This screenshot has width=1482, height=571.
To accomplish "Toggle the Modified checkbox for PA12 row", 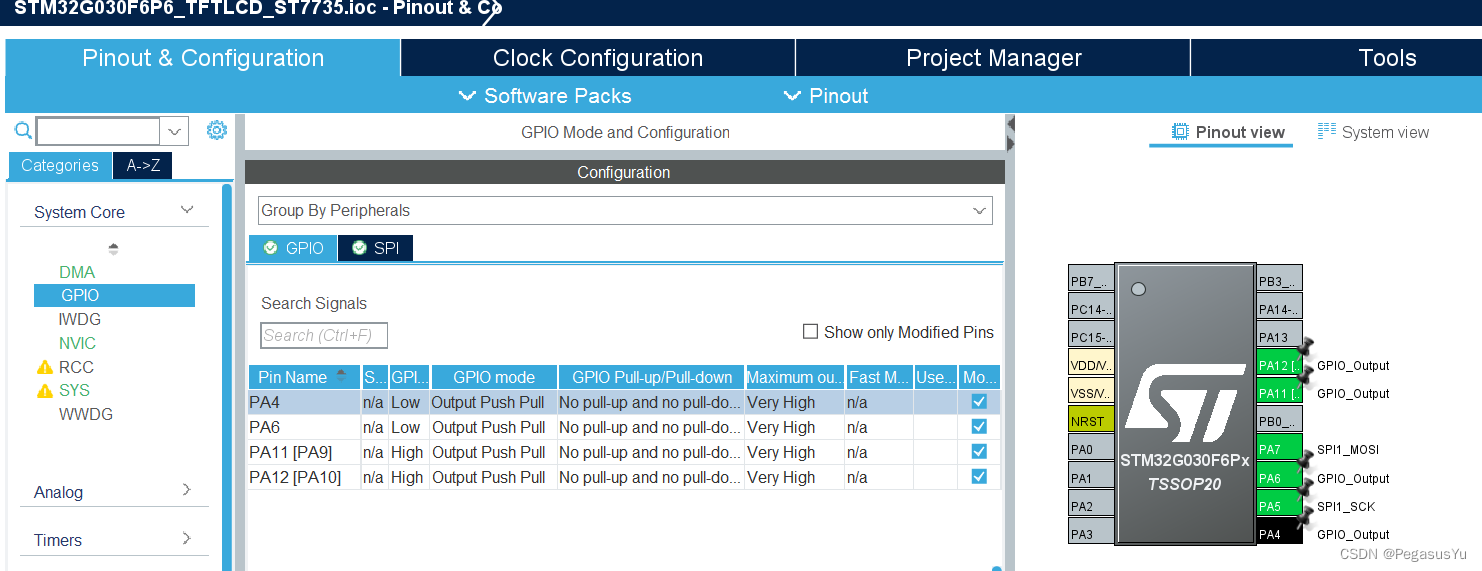I will coord(979,477).
